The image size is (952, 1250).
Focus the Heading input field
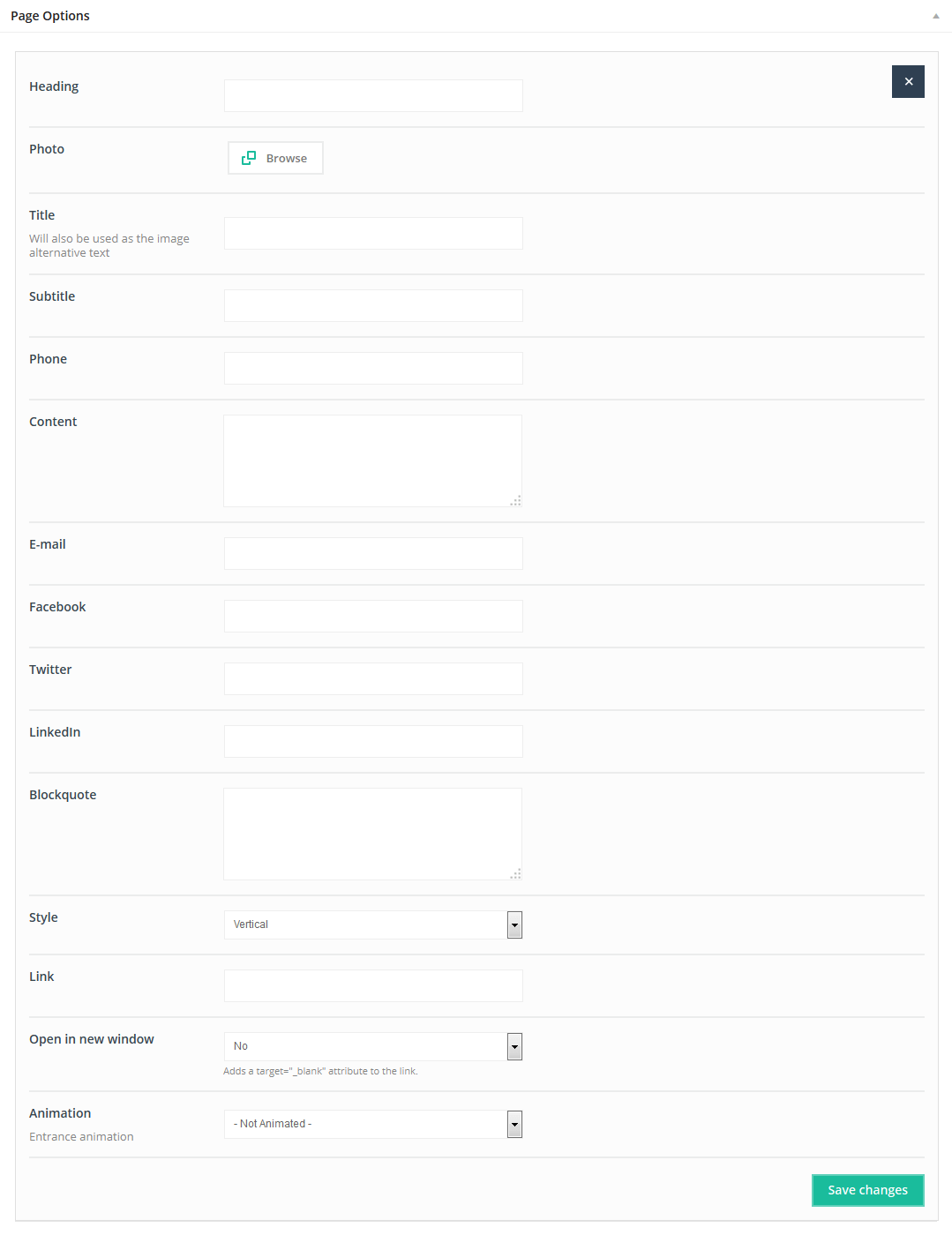coord(373,95)
